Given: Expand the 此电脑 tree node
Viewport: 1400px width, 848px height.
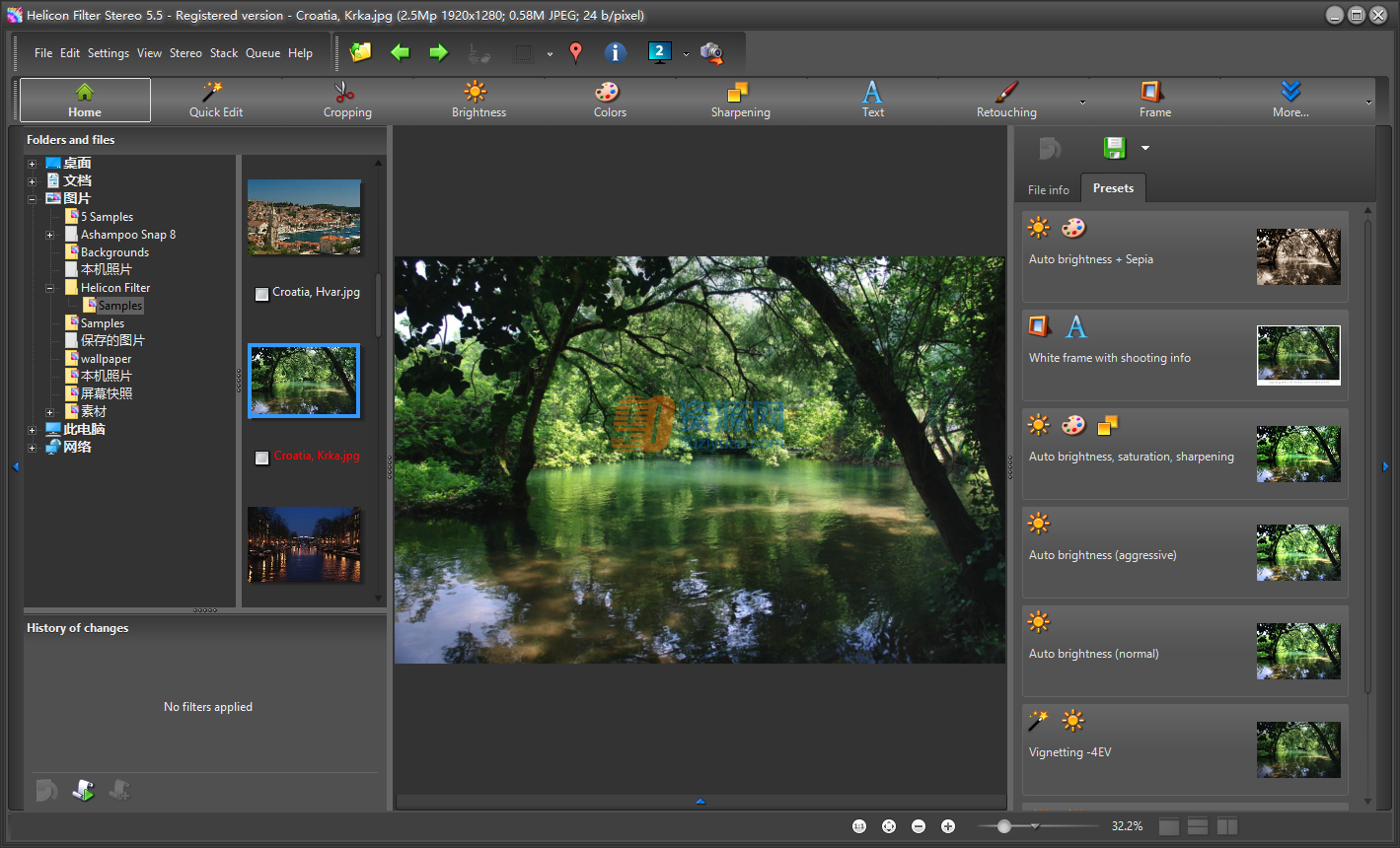Looking at the screenshot, I should tap(33, 430).
